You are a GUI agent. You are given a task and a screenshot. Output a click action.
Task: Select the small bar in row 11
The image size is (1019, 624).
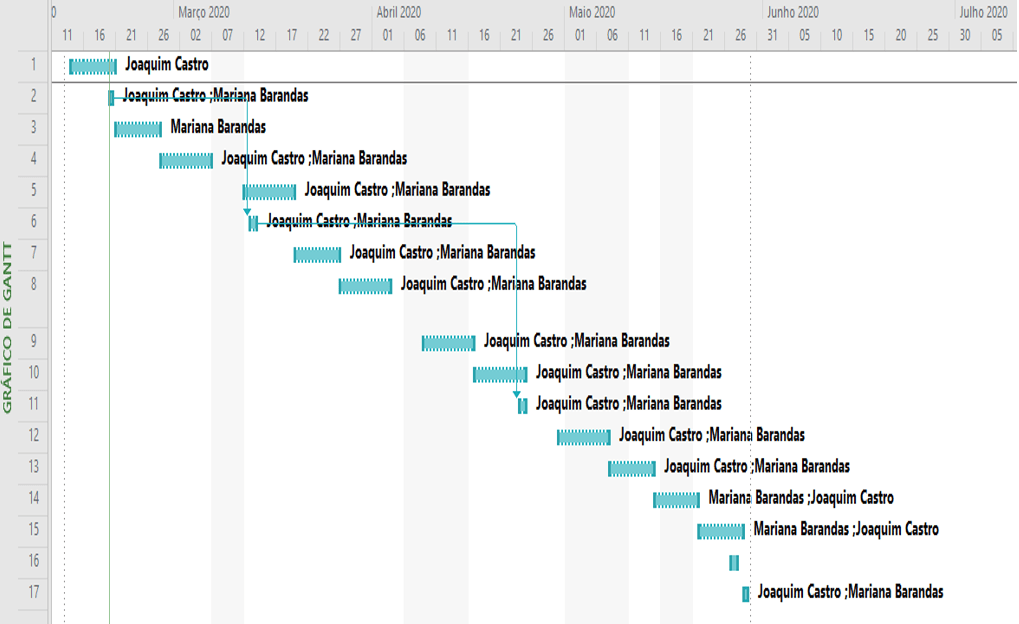pyautogui.click(x=522, y=405)
